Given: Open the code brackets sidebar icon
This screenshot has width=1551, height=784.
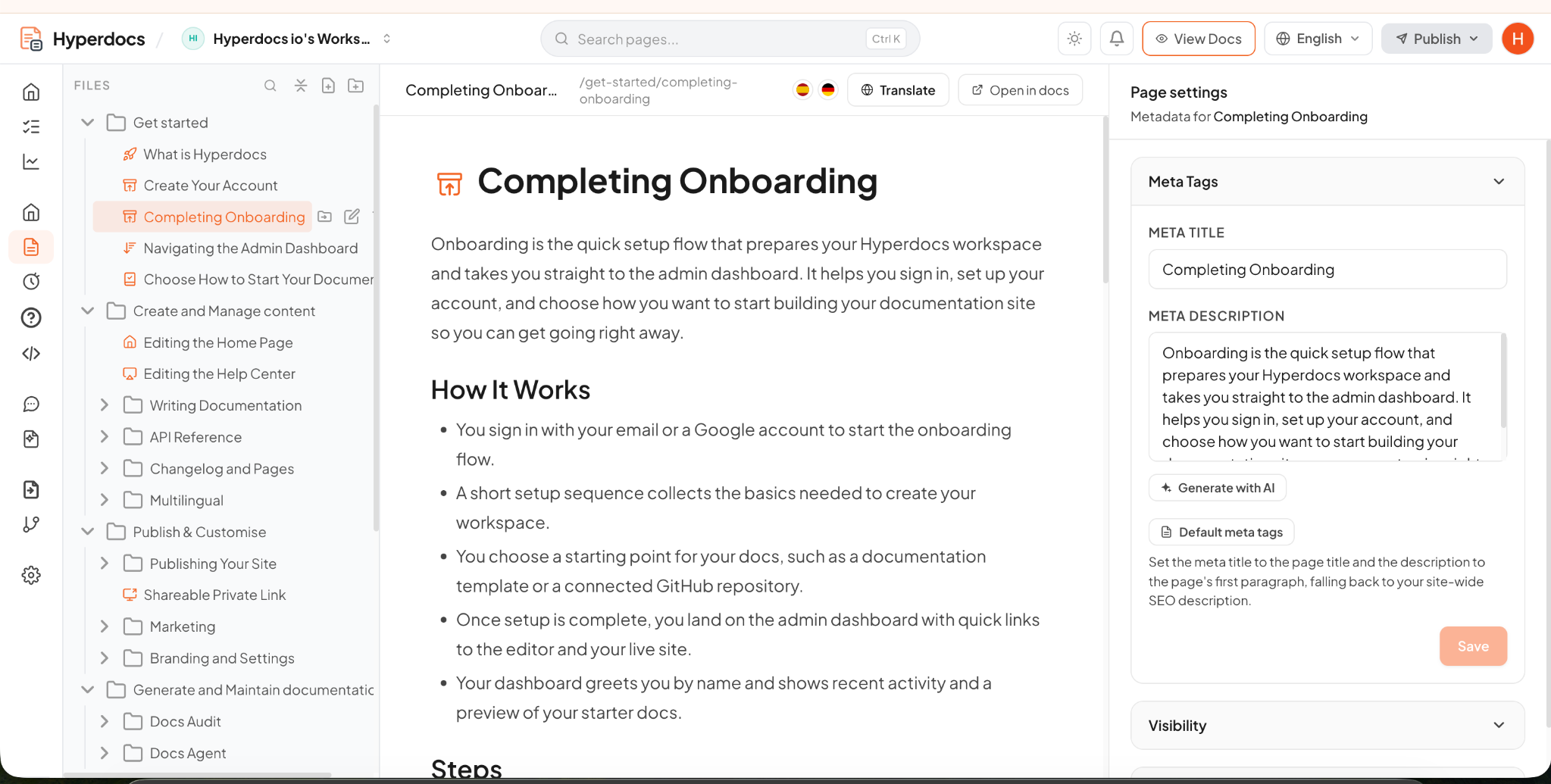Looking at the screenshot, I should [31, 353].
